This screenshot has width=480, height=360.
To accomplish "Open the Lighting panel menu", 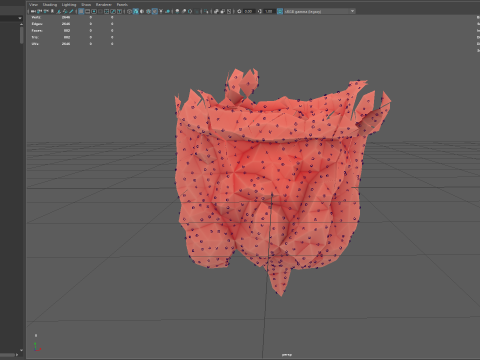I will tap(69, 5).
